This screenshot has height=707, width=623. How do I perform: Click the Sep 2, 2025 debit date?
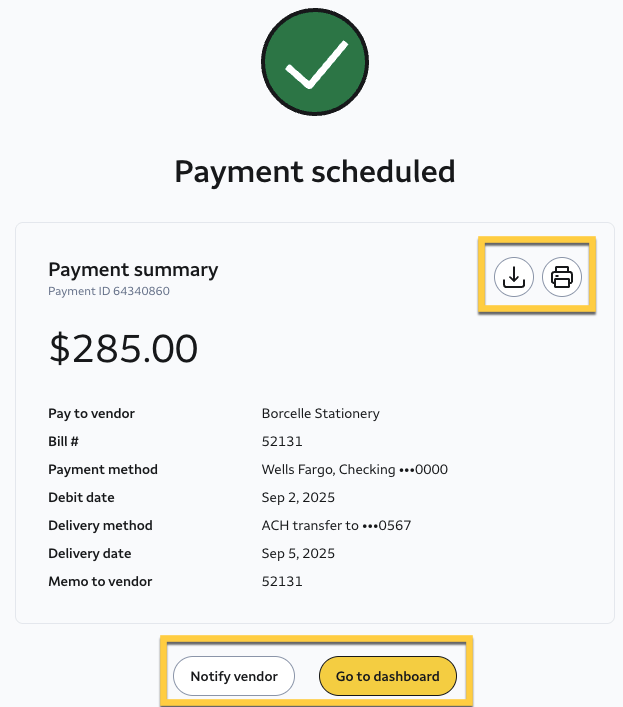click(x=298, y=497)
